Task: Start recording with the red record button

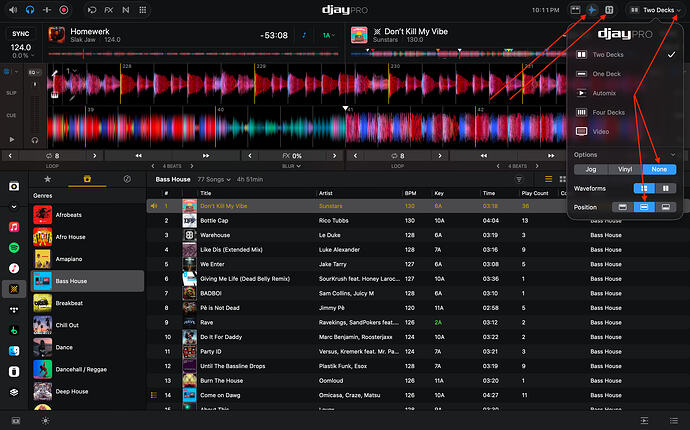Action: click(64, 10)
